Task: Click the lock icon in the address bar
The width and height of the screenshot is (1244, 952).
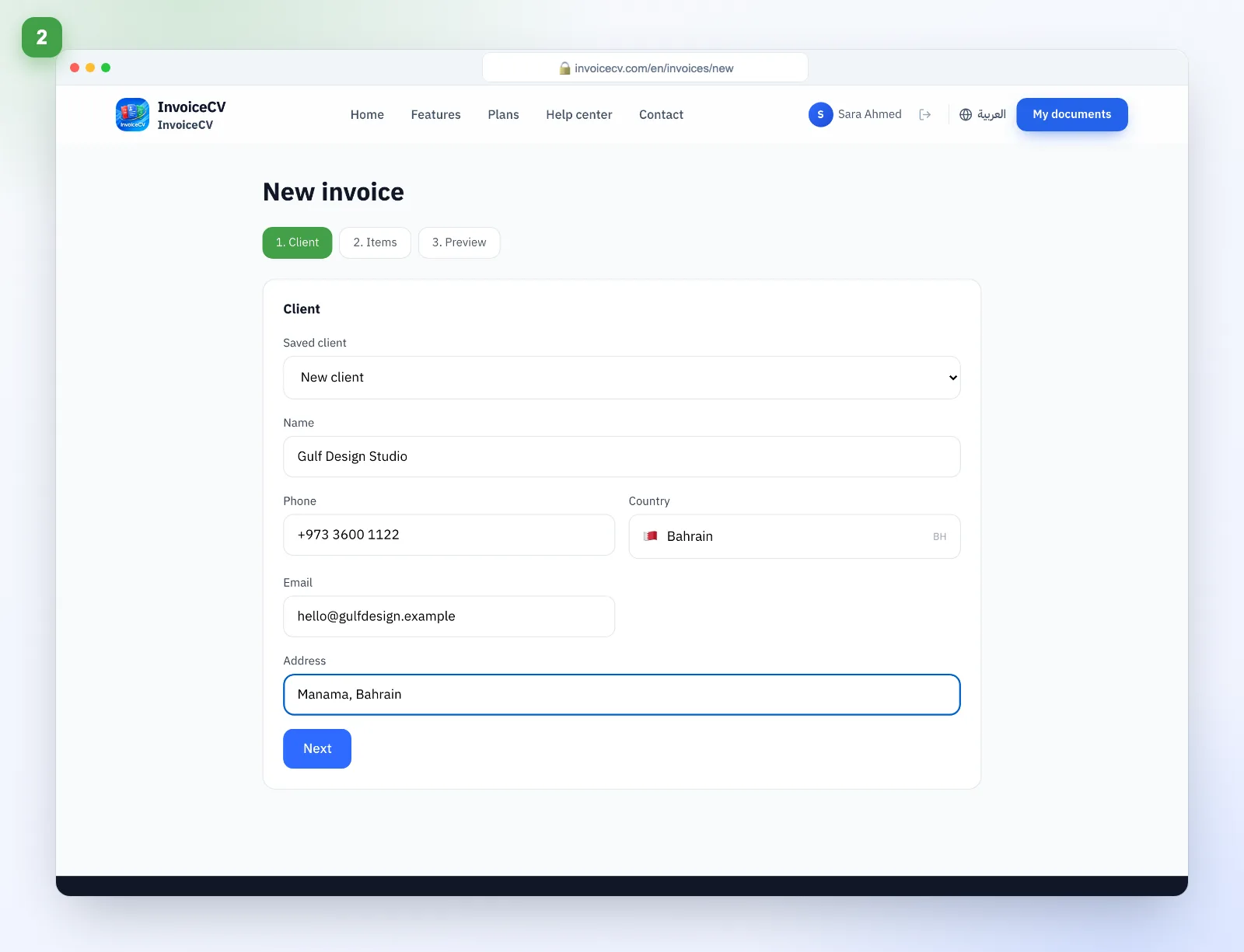Action: click(x=565, y=68)
